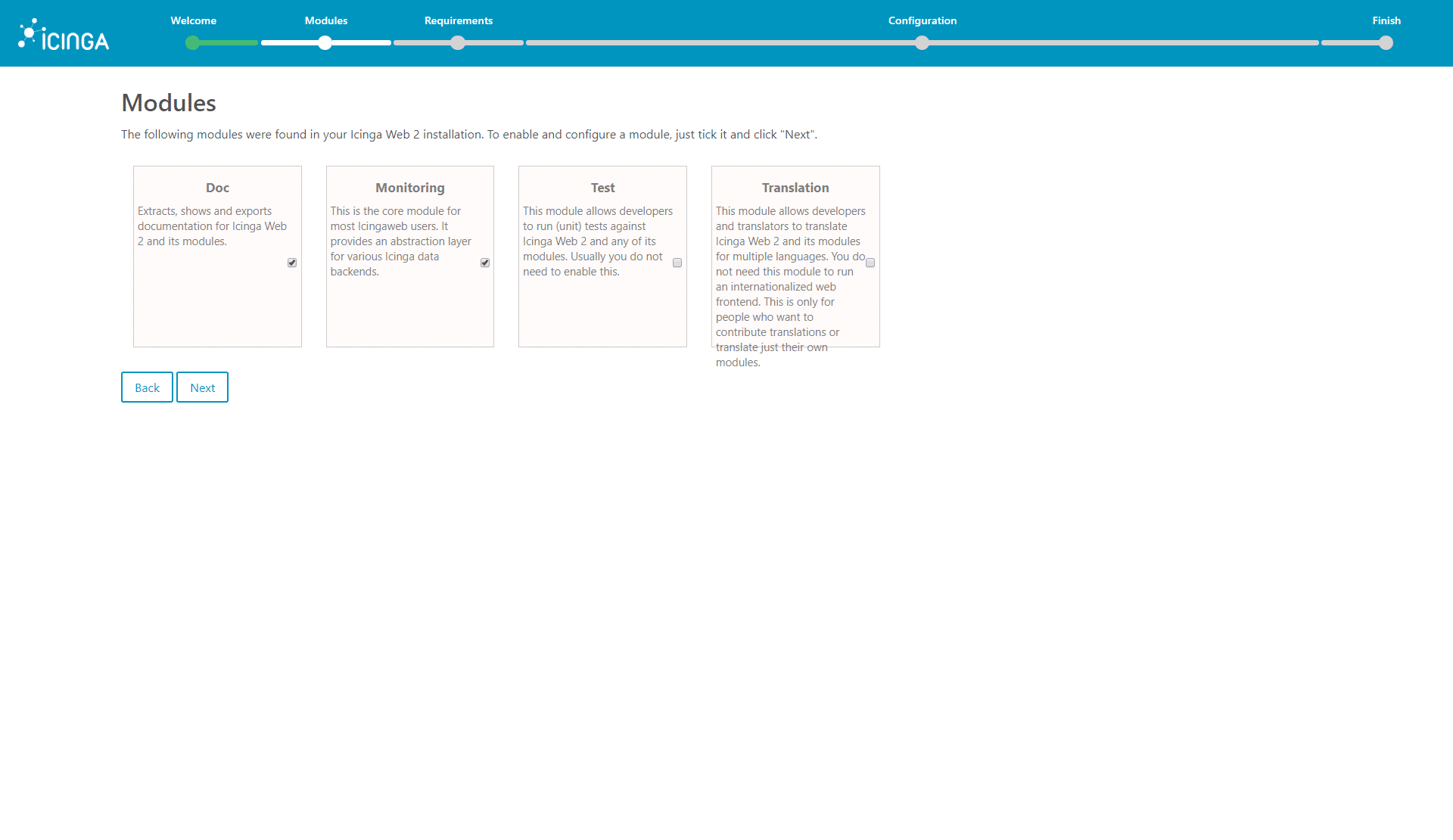The image size is (1453, 840).
Task: Go to the Finish step label
Action: click(x=1386, y=20)
